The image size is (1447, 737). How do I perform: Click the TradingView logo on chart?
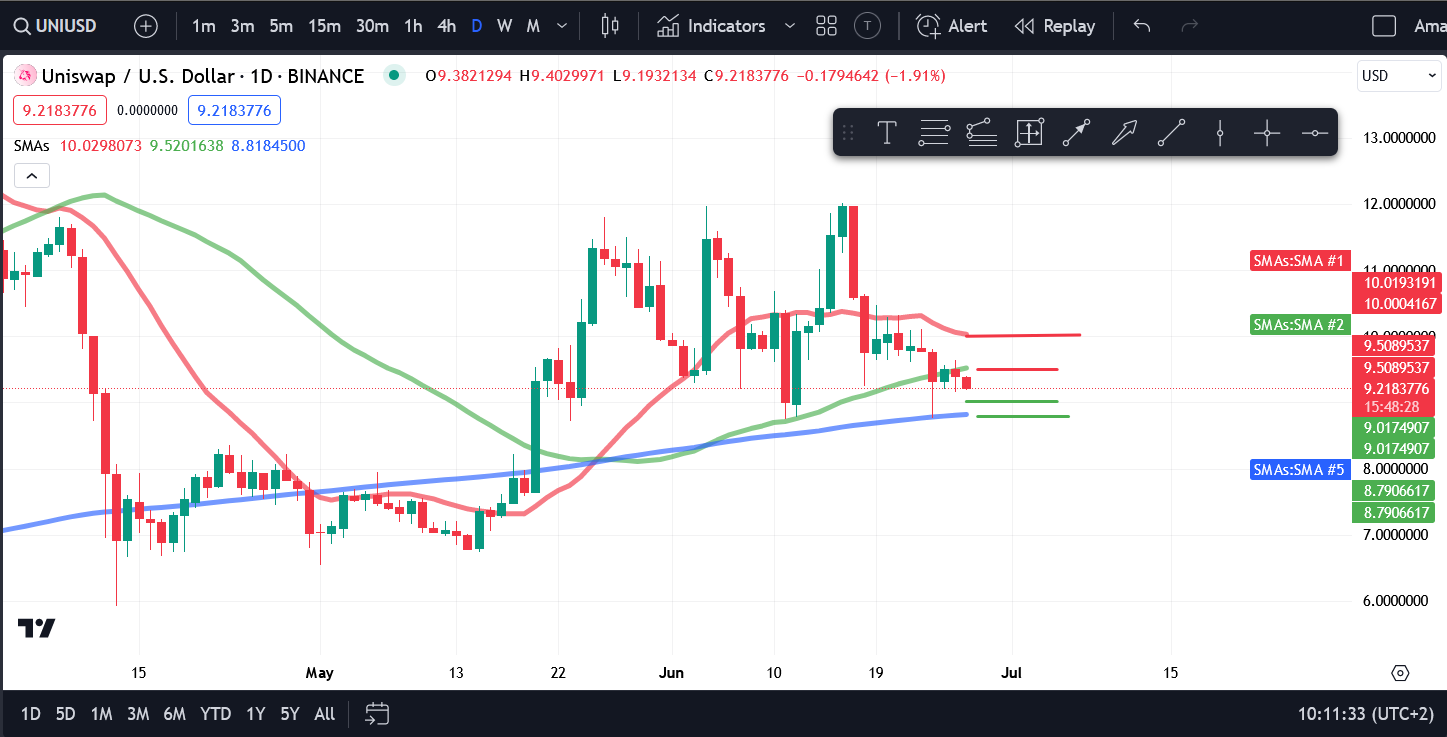(36, 628)
